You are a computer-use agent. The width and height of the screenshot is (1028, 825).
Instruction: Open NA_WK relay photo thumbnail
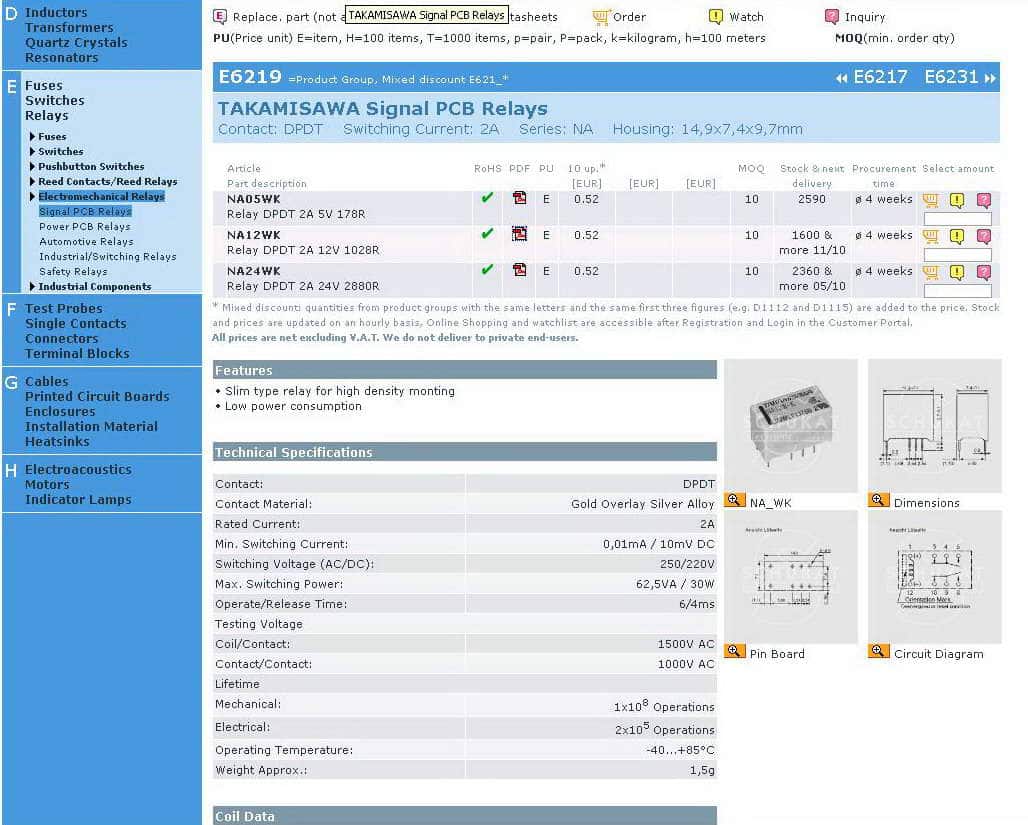[x=791, y=426]
